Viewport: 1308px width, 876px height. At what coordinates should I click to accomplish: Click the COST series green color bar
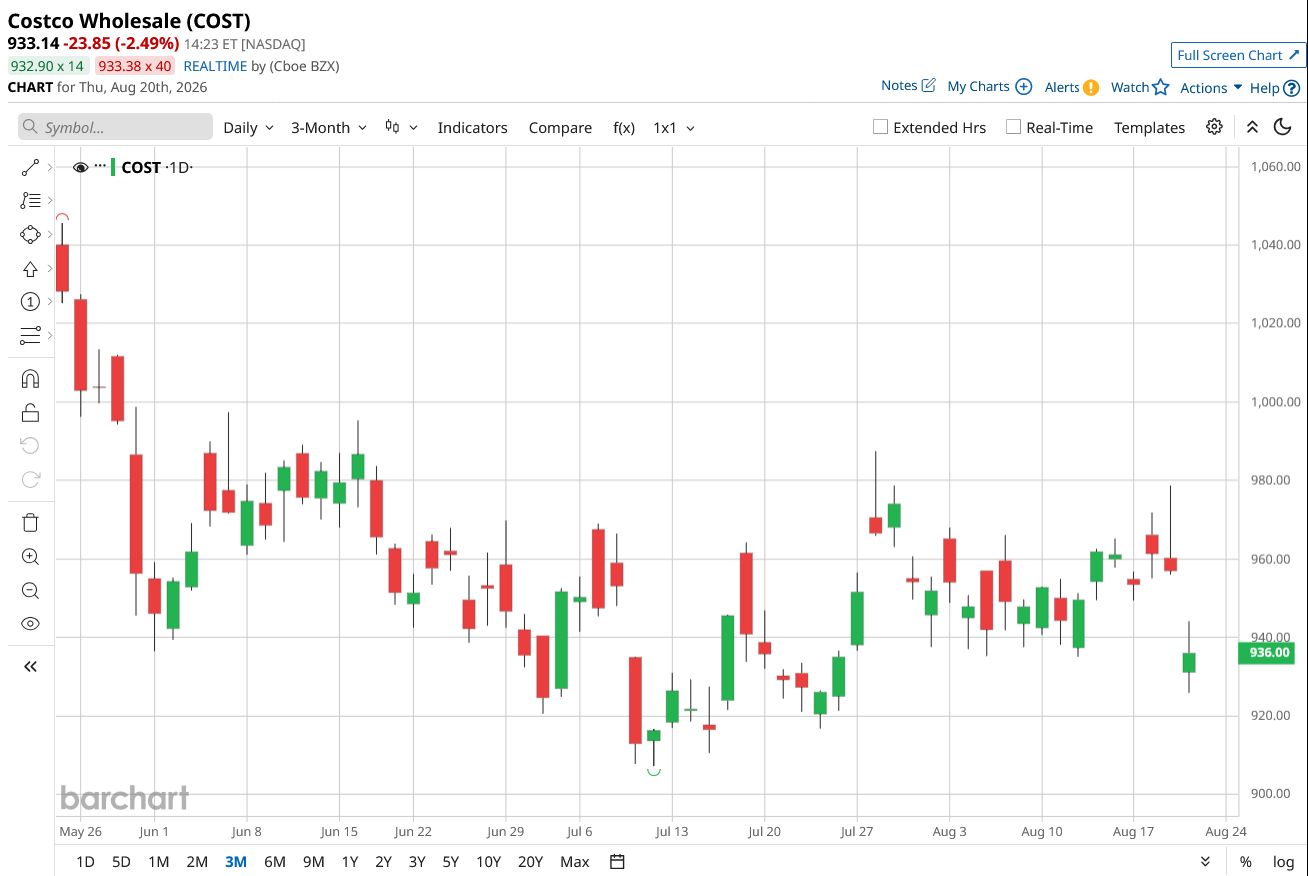113,168
